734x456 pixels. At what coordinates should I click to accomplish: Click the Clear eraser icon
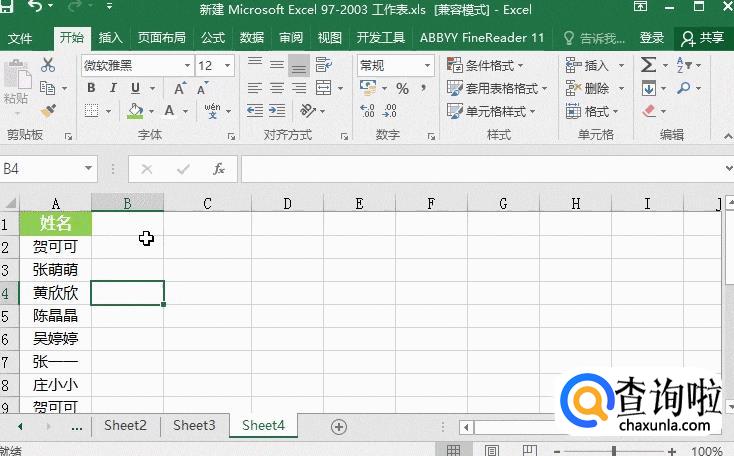coord(649,111)
